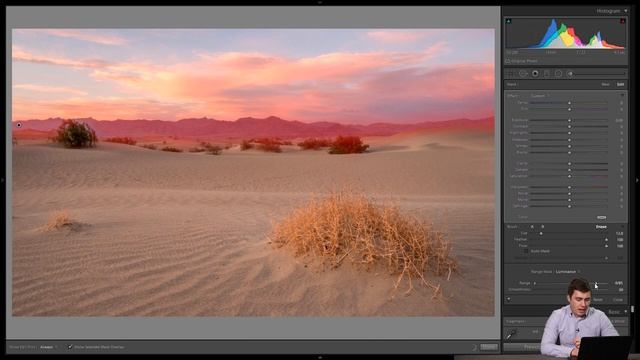
Task: Open the Range Mask Luminance dropdown
Action: (568, 272)
